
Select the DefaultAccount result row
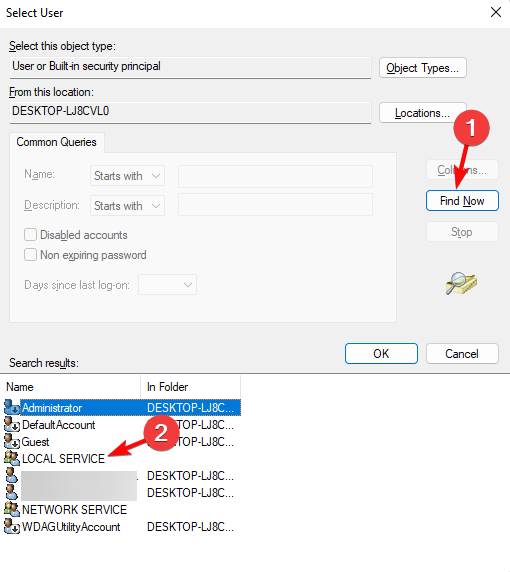(122, 425)
